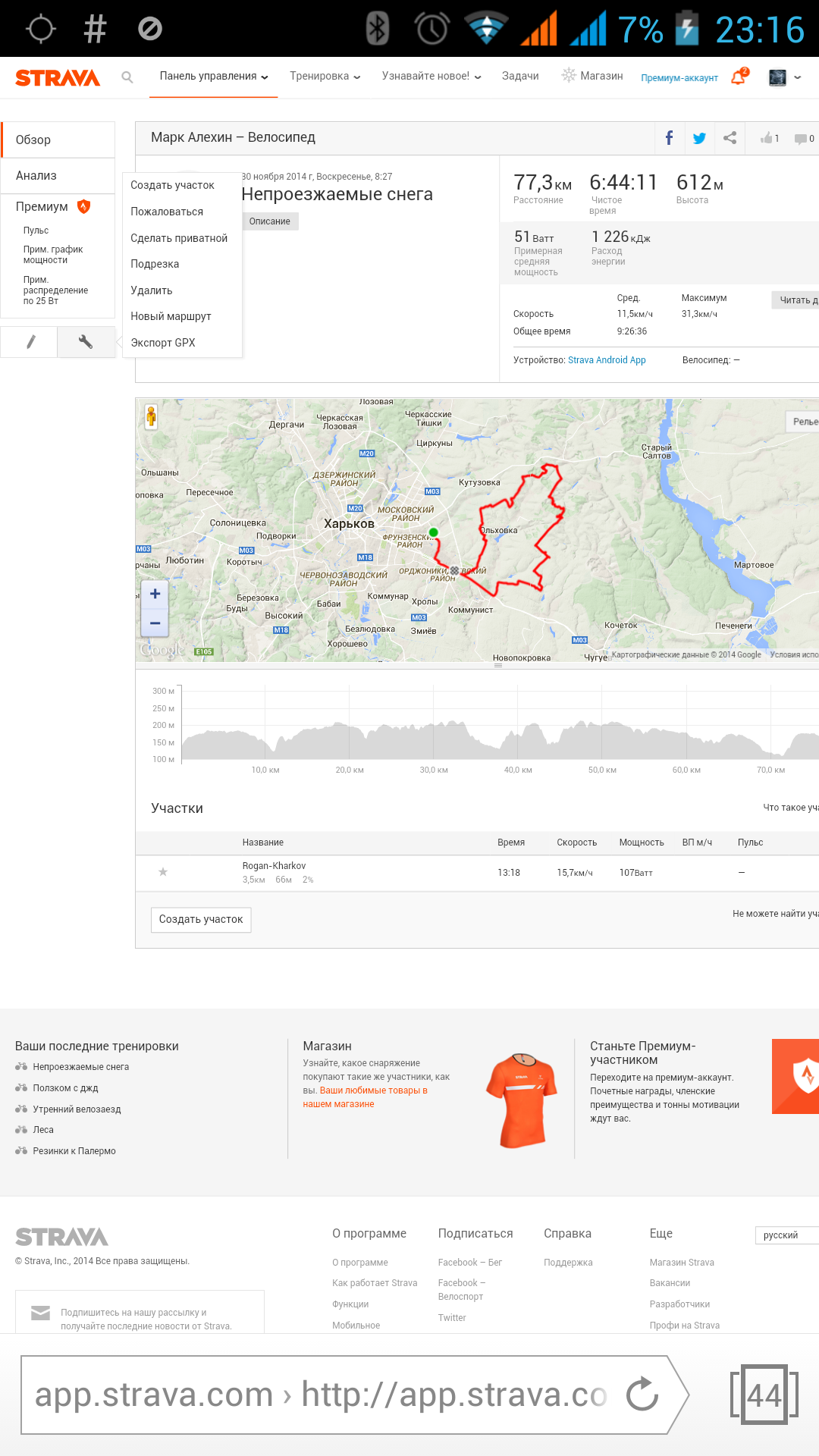
Task: Share activity on Facebook icon
Action: [x=669, y=138]
